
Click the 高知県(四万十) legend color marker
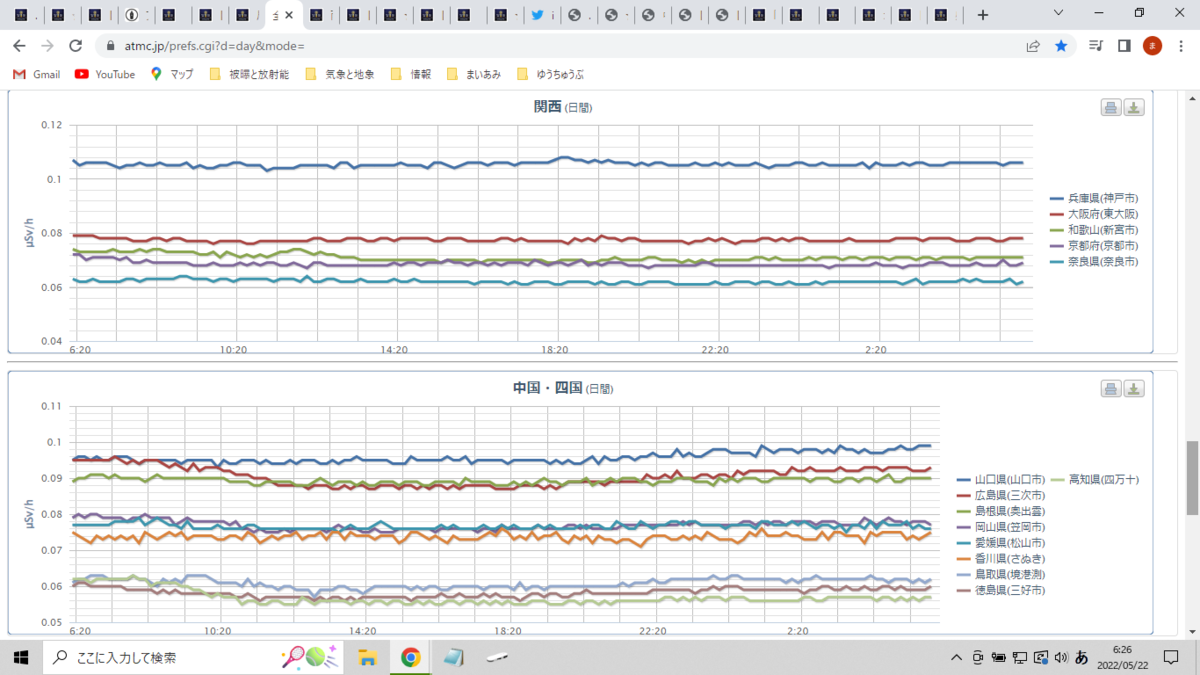(x=1058, y=479)
